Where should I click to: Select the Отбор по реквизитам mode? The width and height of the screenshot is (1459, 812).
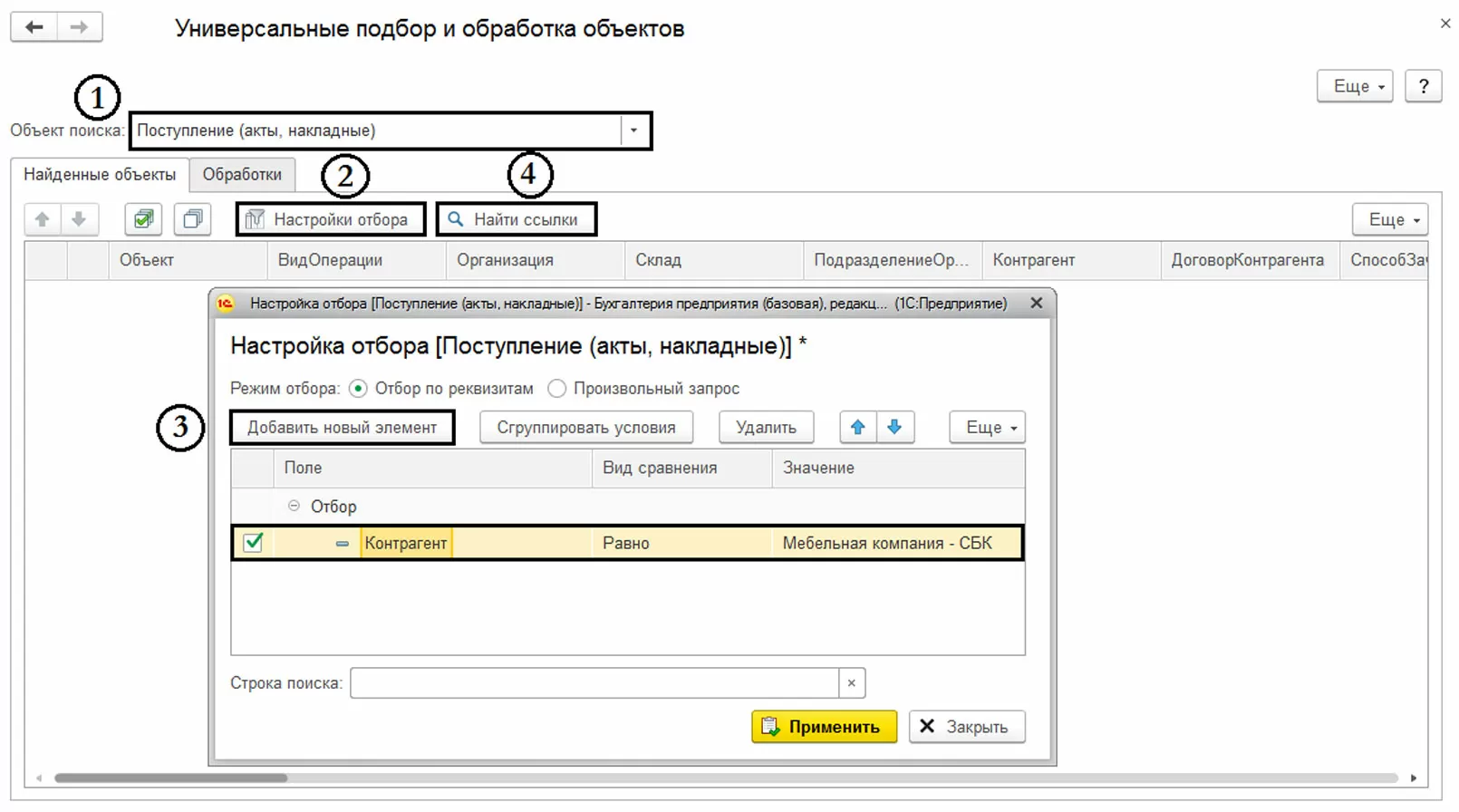pos(359,389)
